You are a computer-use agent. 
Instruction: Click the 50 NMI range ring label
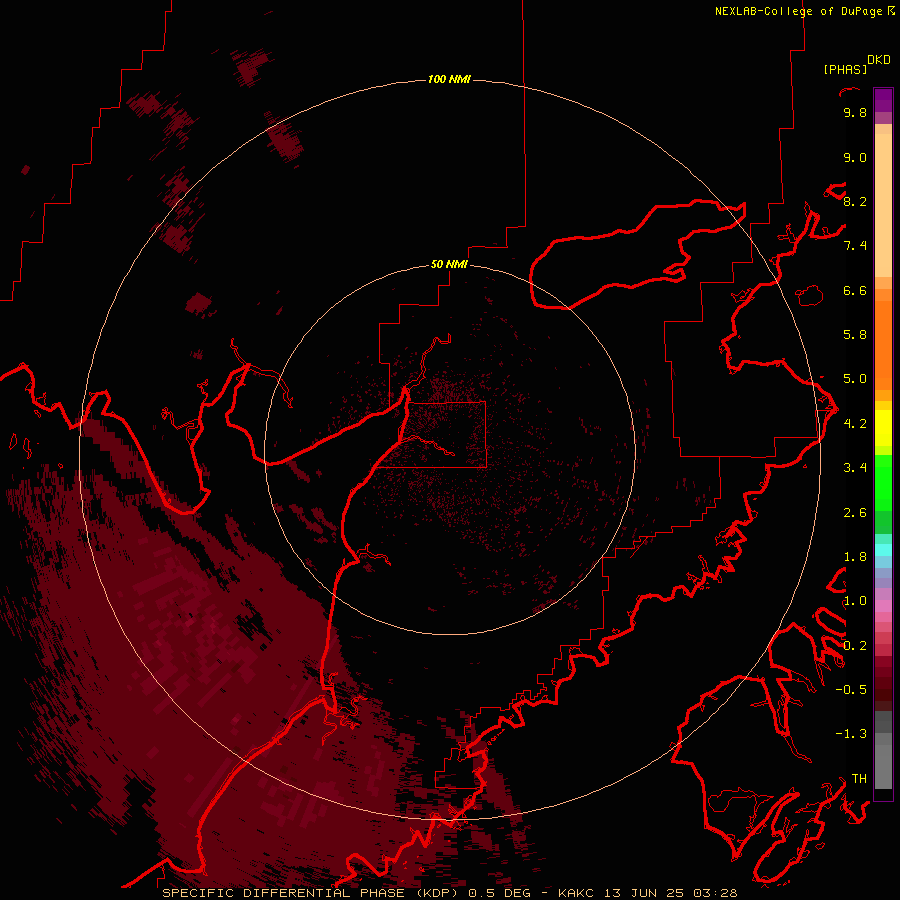click(449, 264)
